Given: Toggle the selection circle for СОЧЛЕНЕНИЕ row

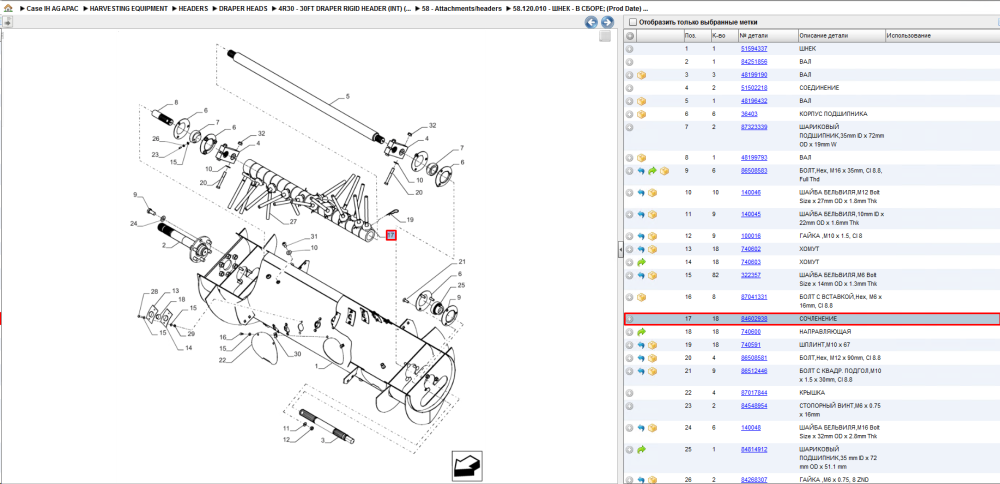Looking at the screenshot, I should point(629,319).
